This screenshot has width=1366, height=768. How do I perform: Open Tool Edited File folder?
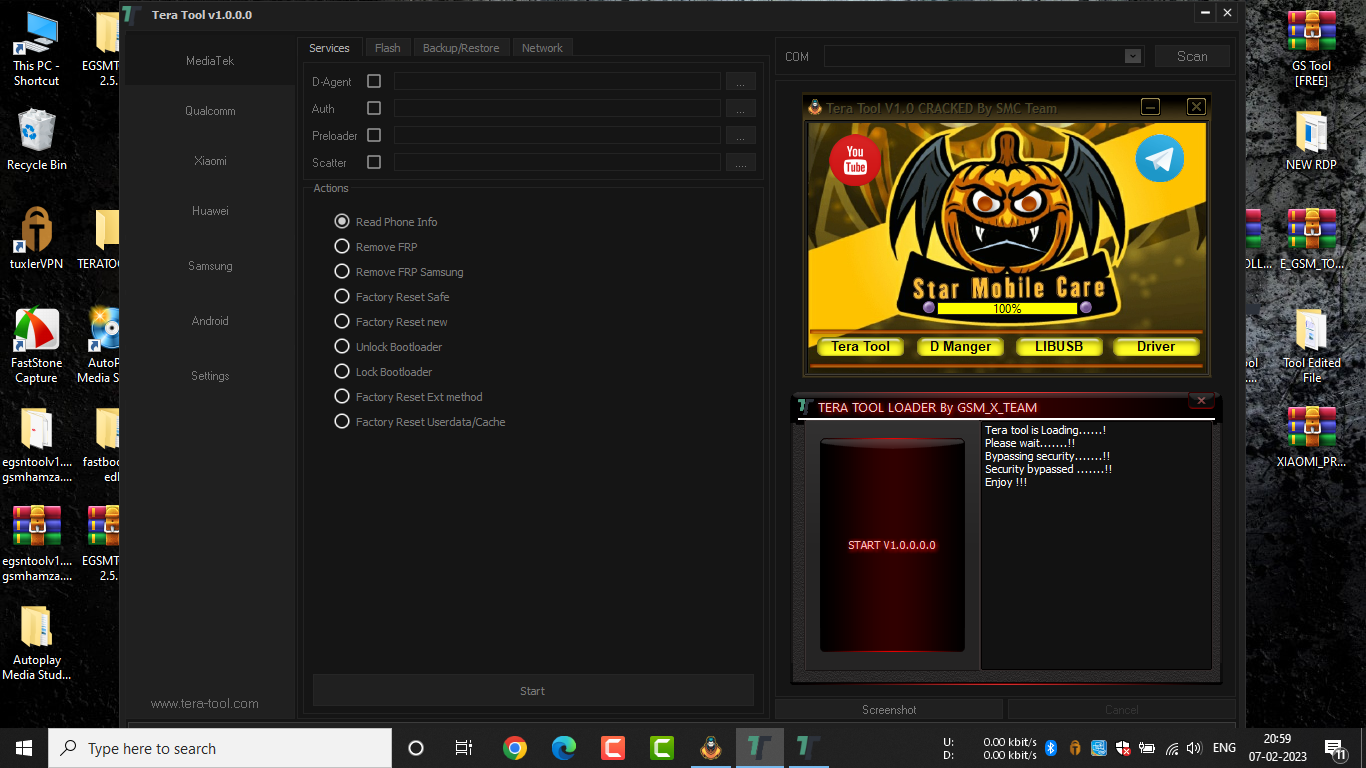tap(1312, 346)
